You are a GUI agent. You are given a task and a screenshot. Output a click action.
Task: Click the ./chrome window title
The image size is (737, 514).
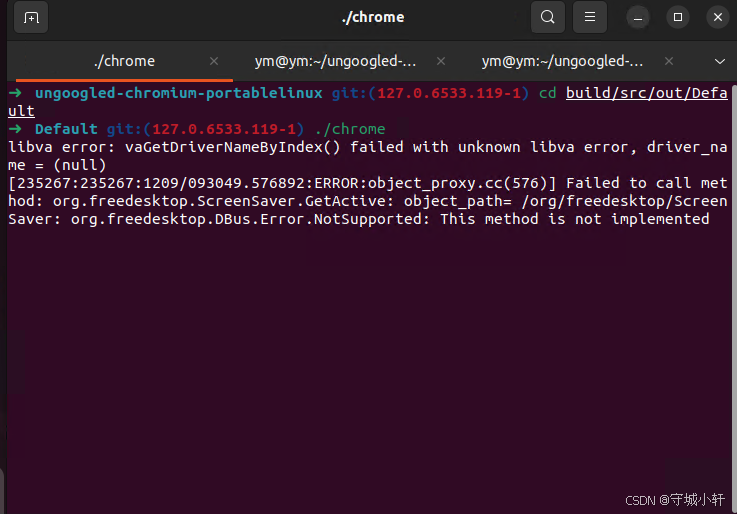pyautogui.click(x=373, y=17)
